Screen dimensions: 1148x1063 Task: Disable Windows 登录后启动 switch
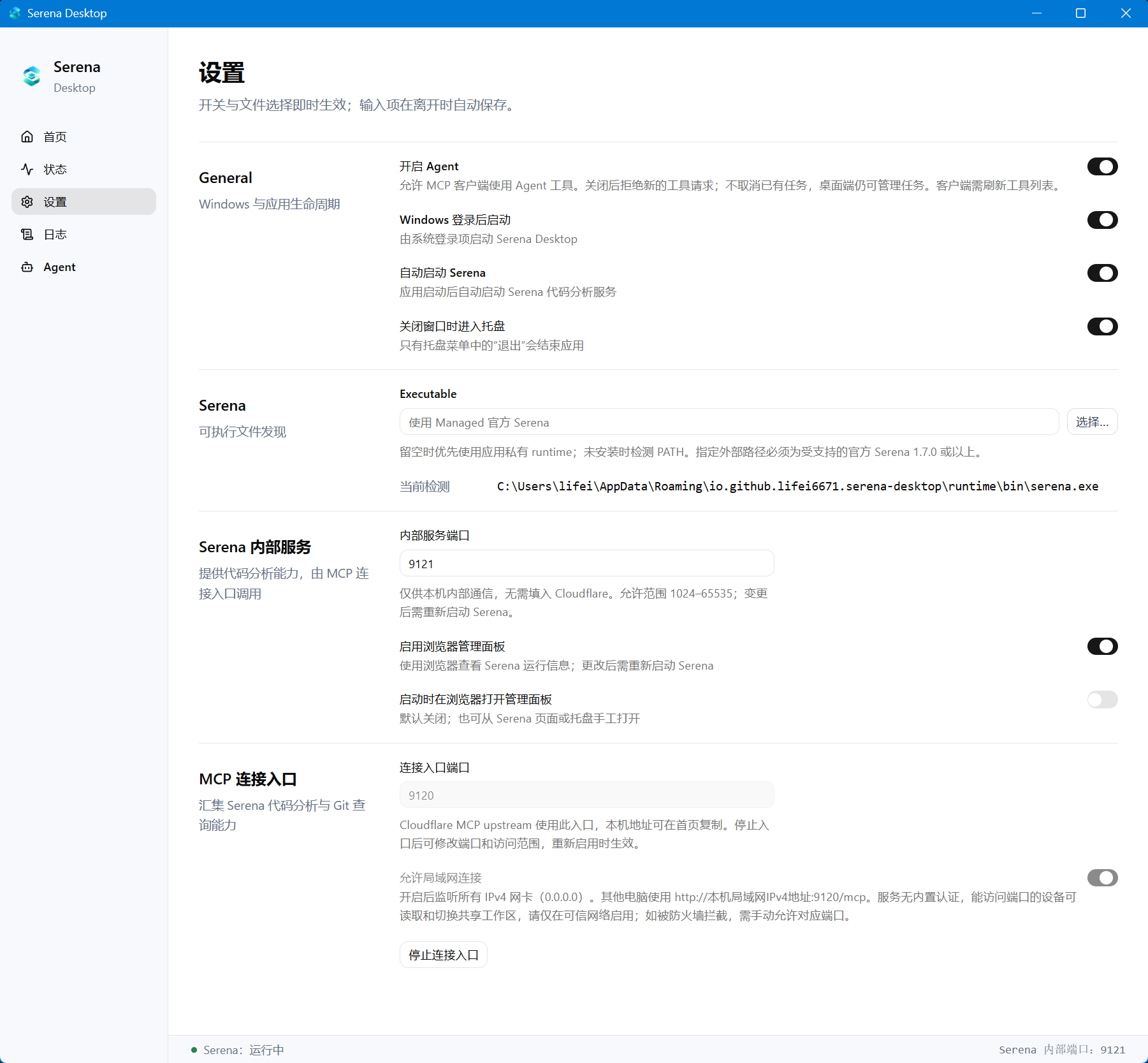tap(1102, 220)
